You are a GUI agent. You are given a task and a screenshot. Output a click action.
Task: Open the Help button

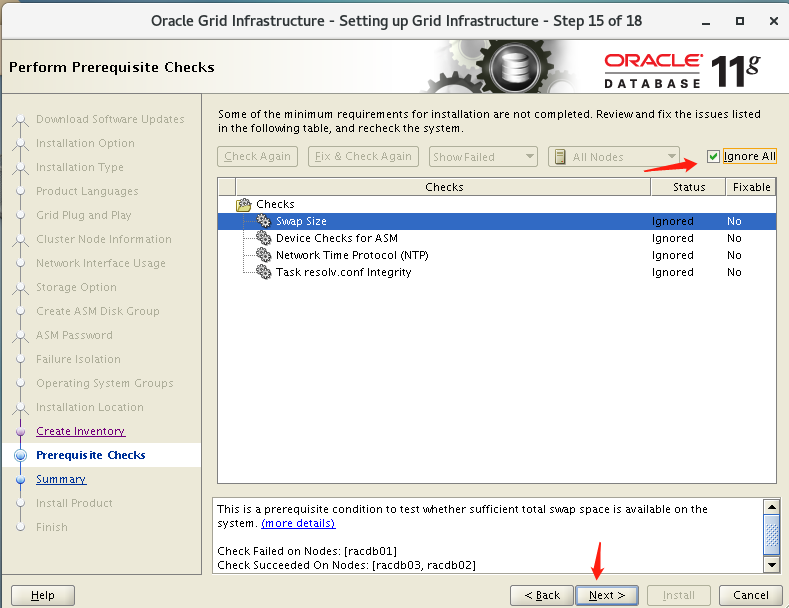coord(43,595)
